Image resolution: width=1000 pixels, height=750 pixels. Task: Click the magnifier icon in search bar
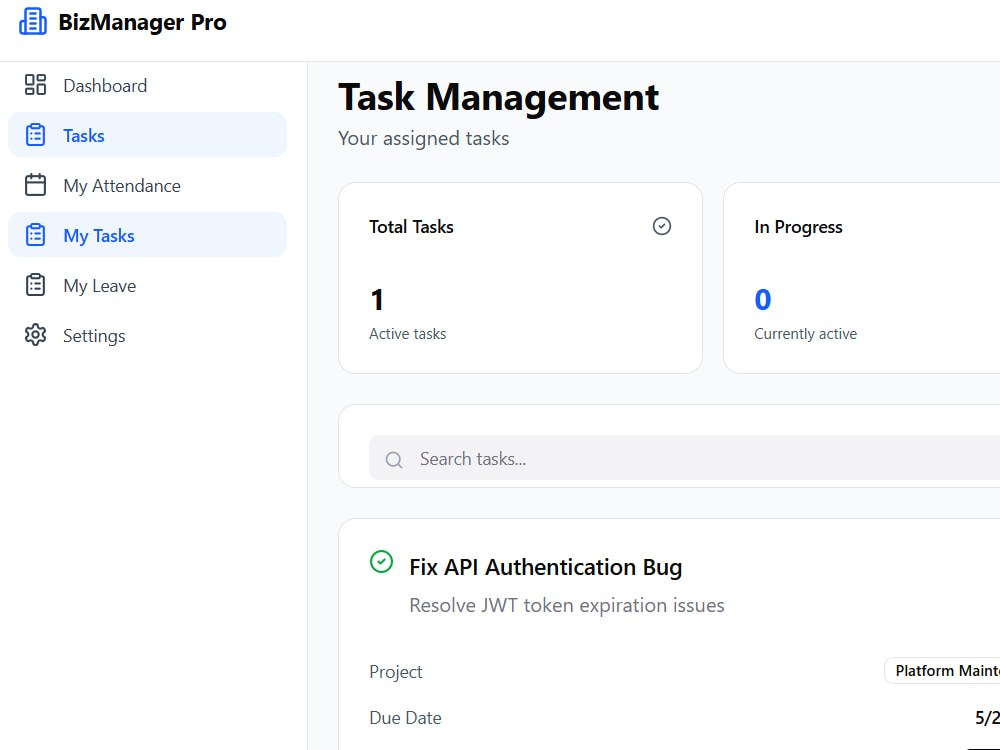click(394, 459)
